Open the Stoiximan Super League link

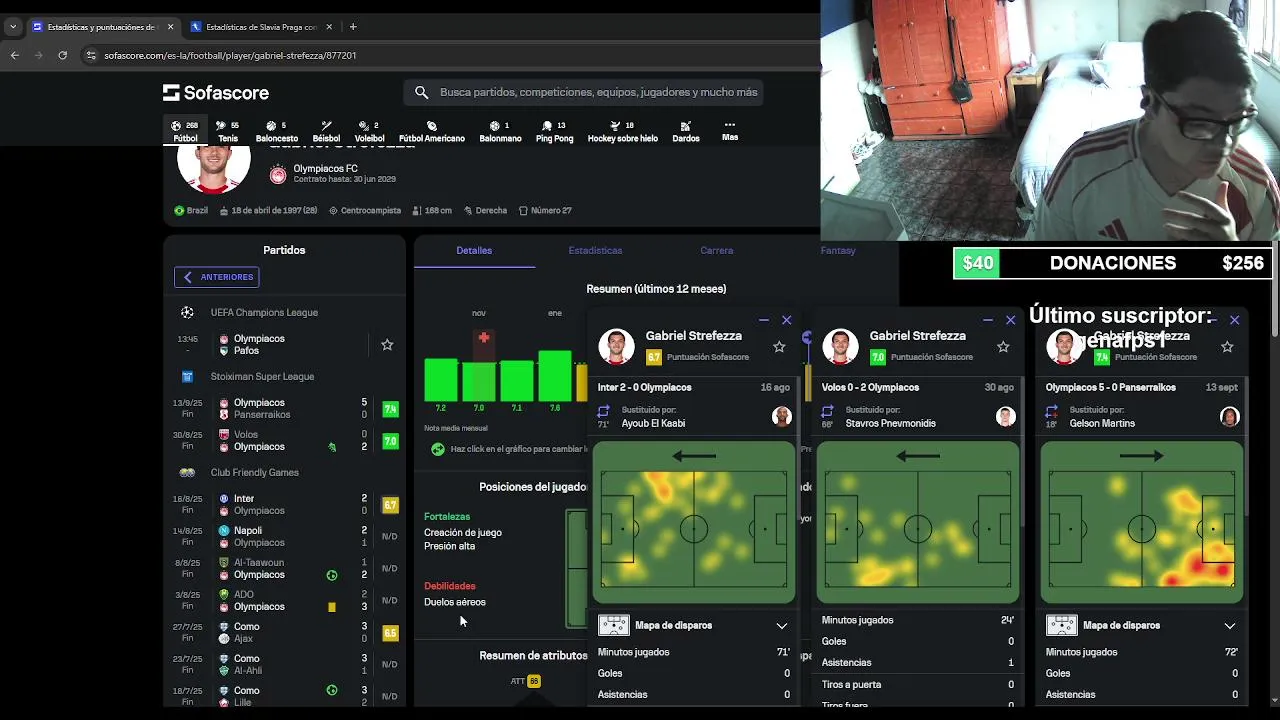pos(262,376)
